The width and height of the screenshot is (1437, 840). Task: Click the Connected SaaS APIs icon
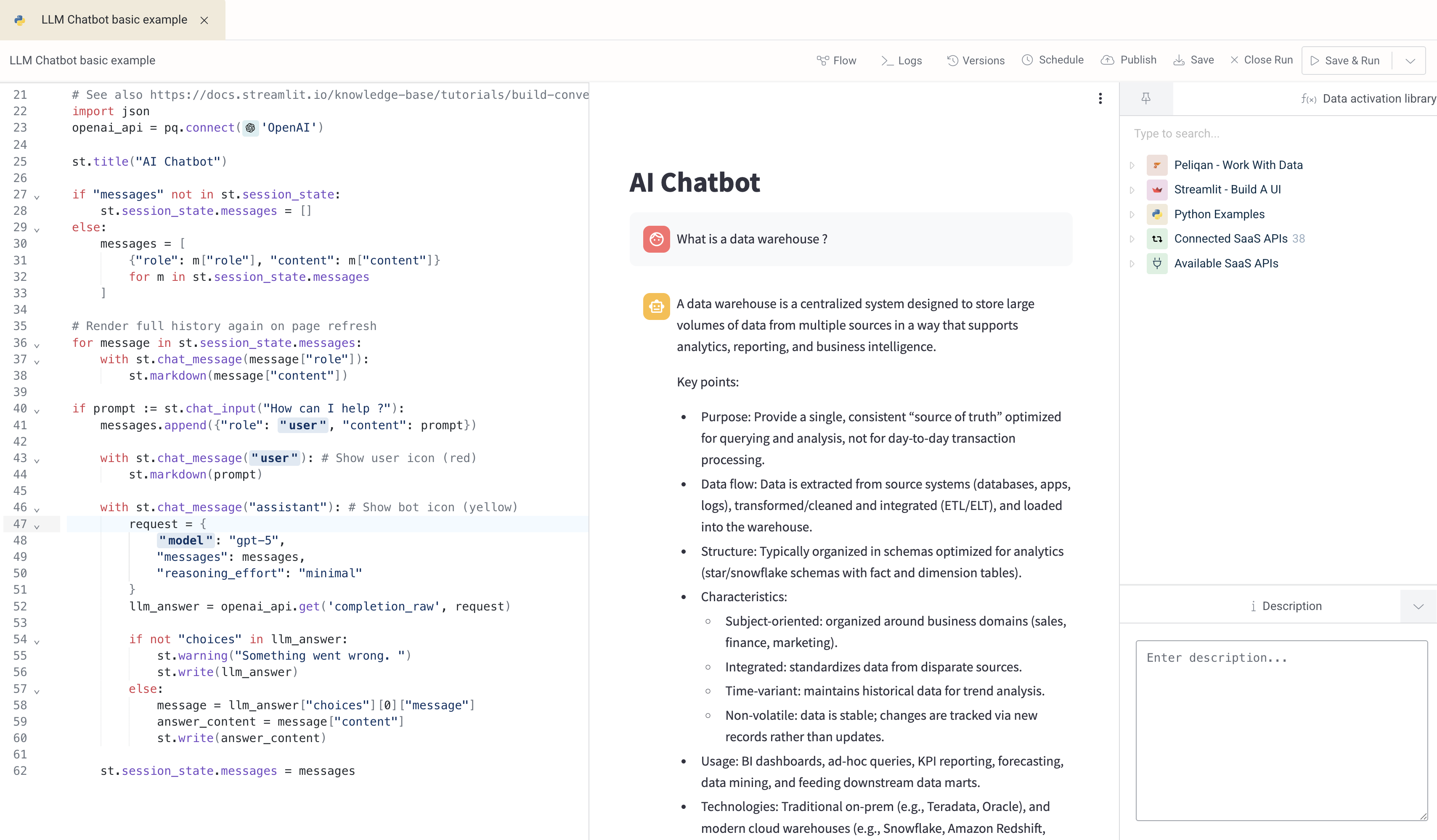1157,239
